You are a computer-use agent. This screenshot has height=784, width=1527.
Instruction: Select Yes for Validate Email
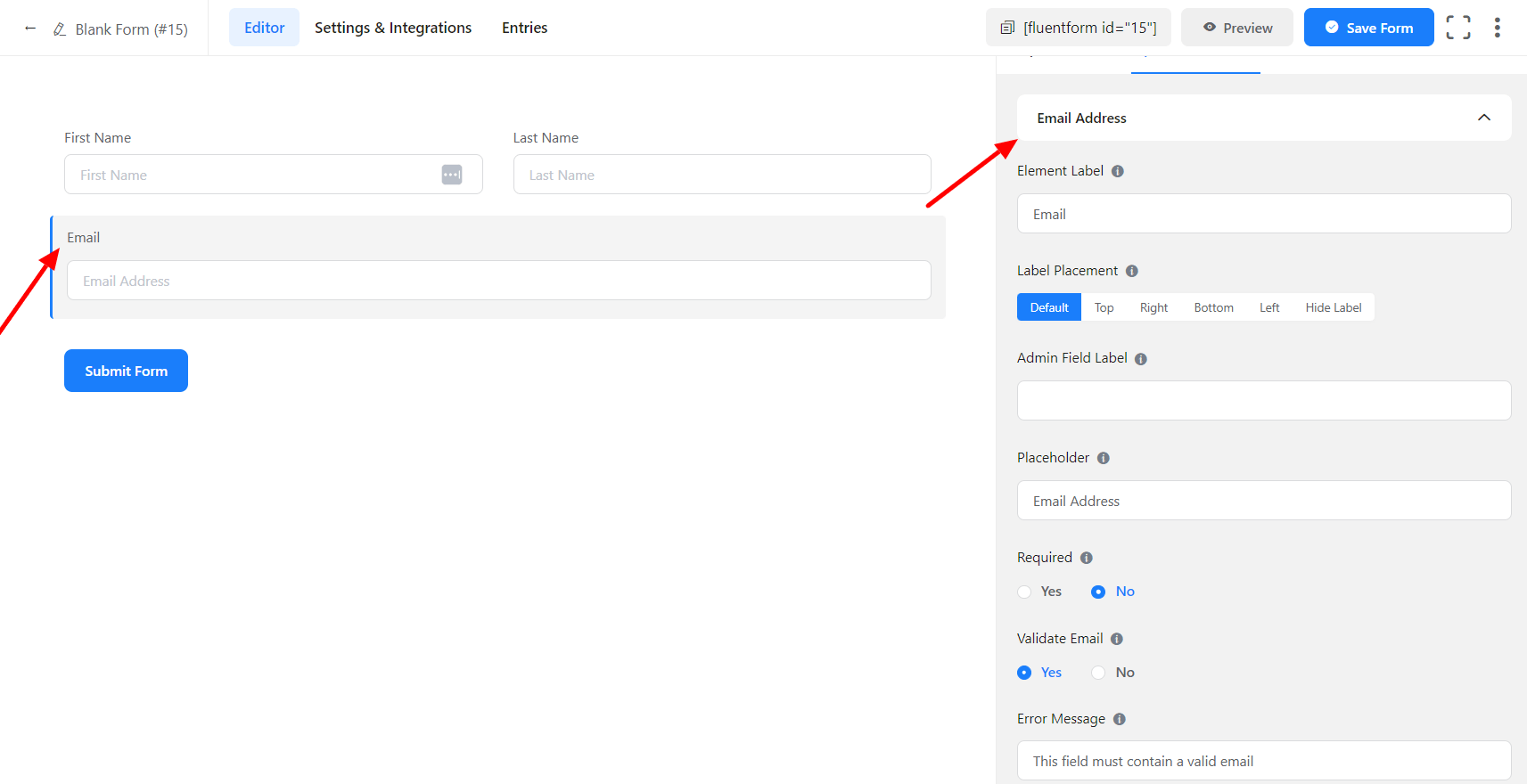pos(1025,673)
